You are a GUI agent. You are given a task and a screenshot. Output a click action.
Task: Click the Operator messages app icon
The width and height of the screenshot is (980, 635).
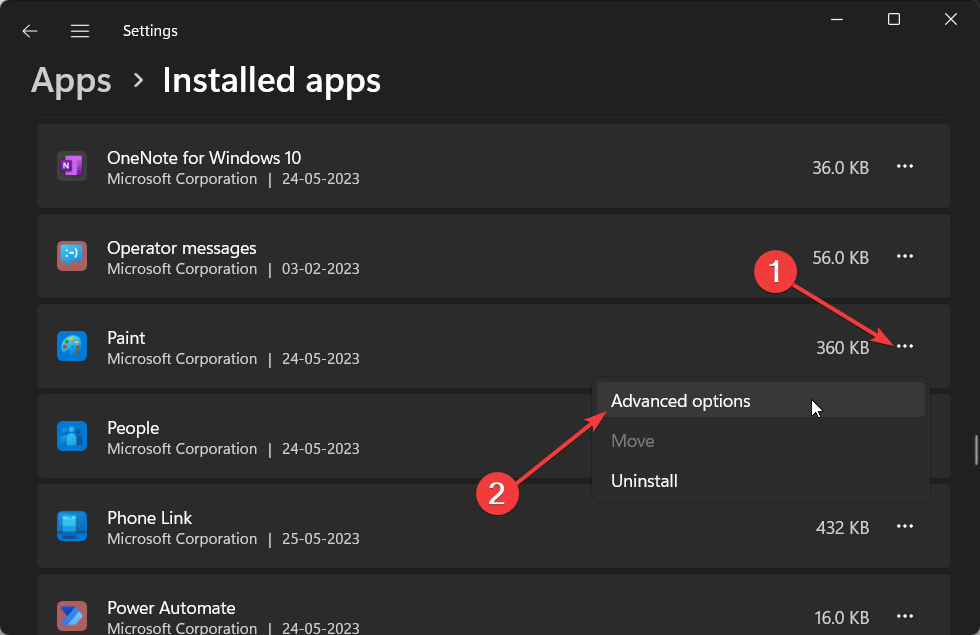[x=72, y=256]
